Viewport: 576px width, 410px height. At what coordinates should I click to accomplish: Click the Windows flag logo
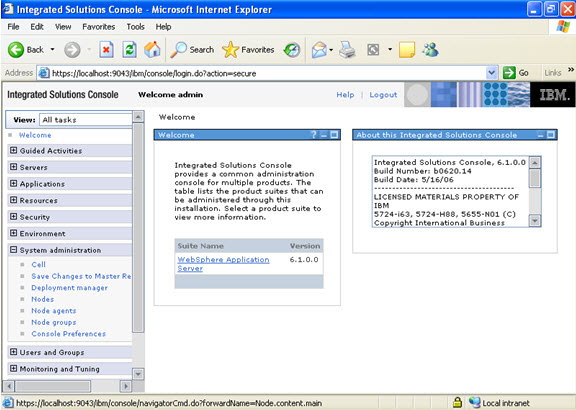pyautogui.click(x=562, y=26)
